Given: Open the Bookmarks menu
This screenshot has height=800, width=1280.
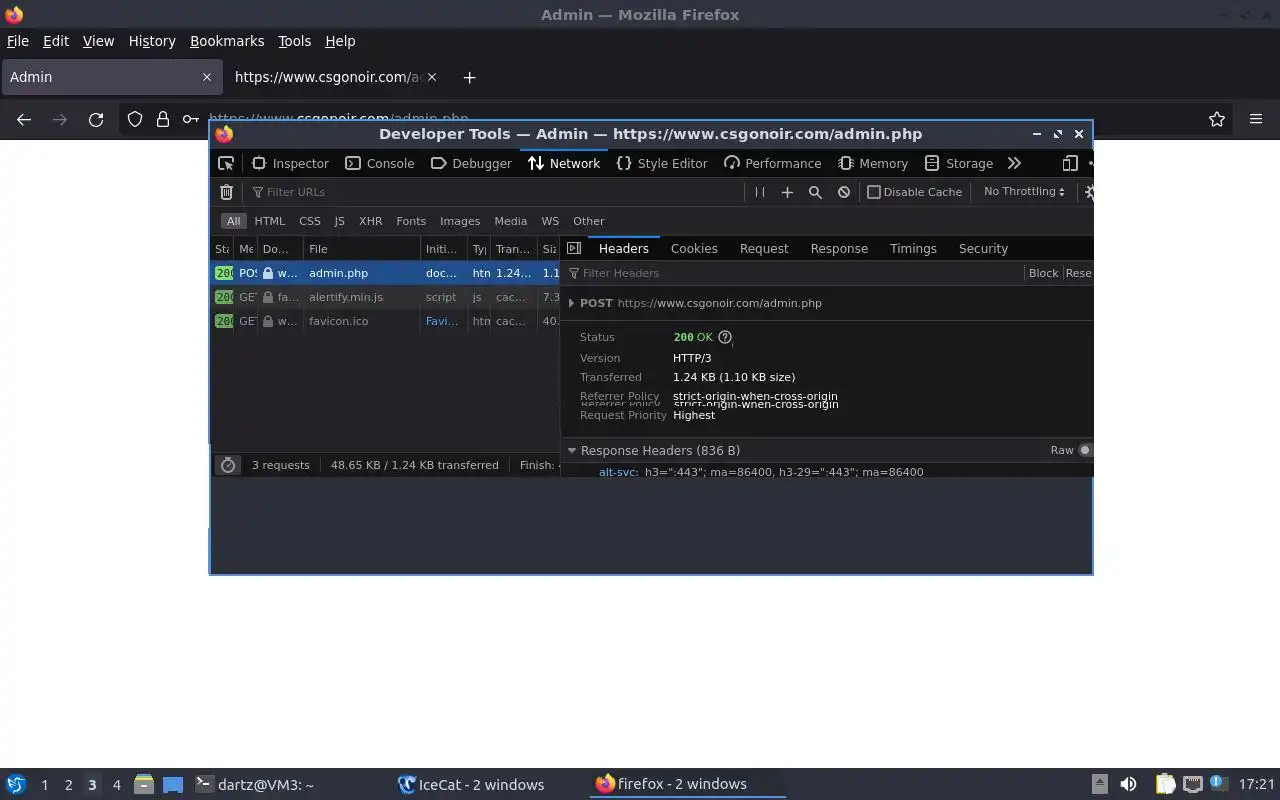Looking at the screenshot, I should point(227,41).
